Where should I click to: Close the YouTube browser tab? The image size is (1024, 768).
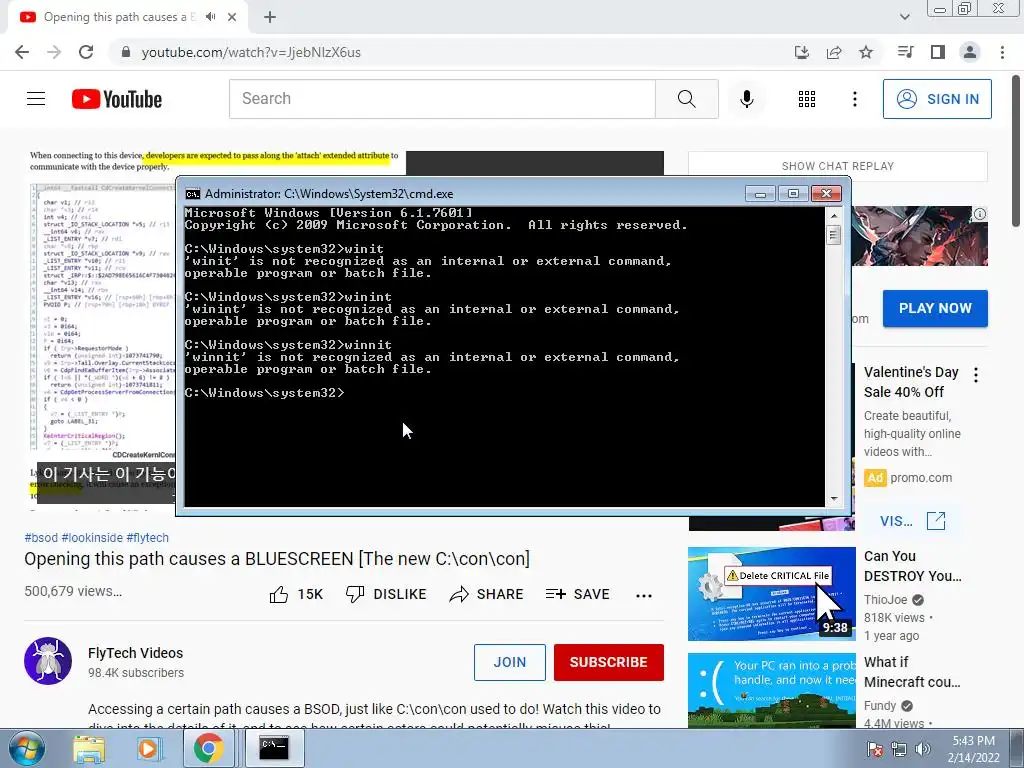(232, 17)
